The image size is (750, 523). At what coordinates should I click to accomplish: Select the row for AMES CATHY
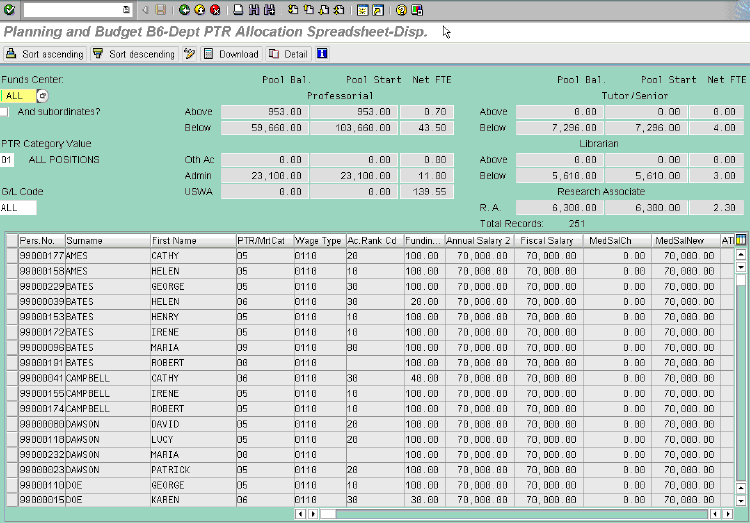point(12,256)
